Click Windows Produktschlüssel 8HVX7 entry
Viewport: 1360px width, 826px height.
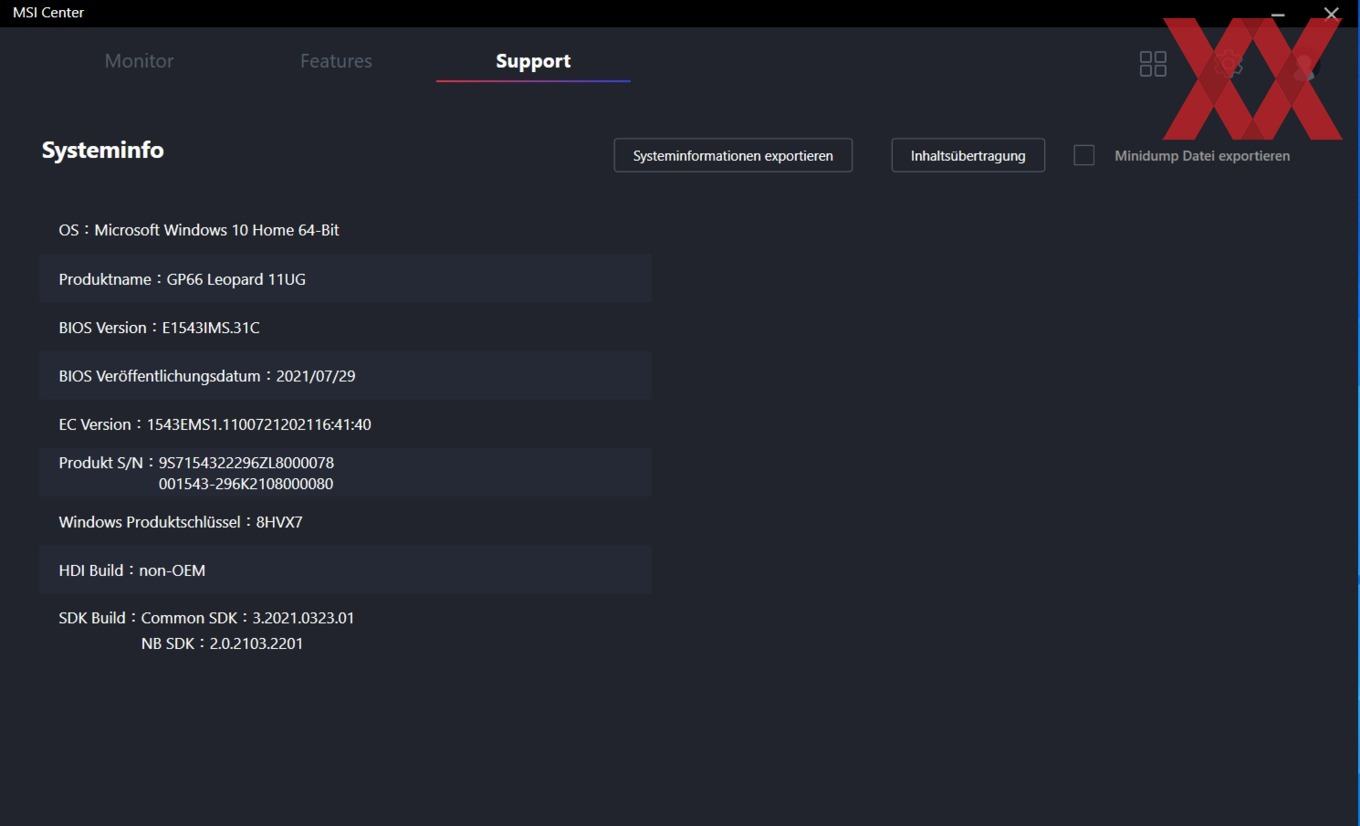(x=346, y=522)
